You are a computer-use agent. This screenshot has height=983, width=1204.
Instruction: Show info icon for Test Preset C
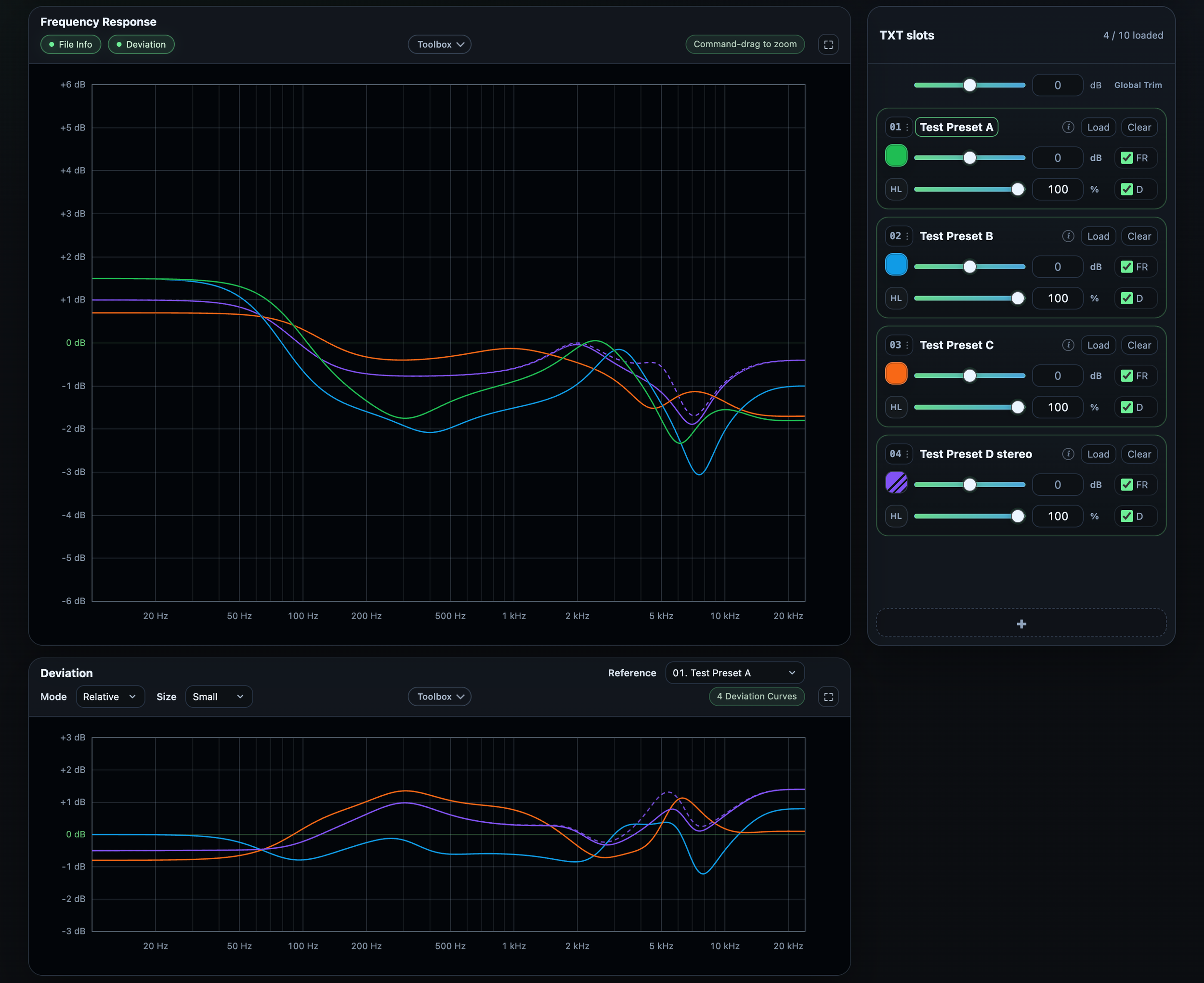(1068, 346)
